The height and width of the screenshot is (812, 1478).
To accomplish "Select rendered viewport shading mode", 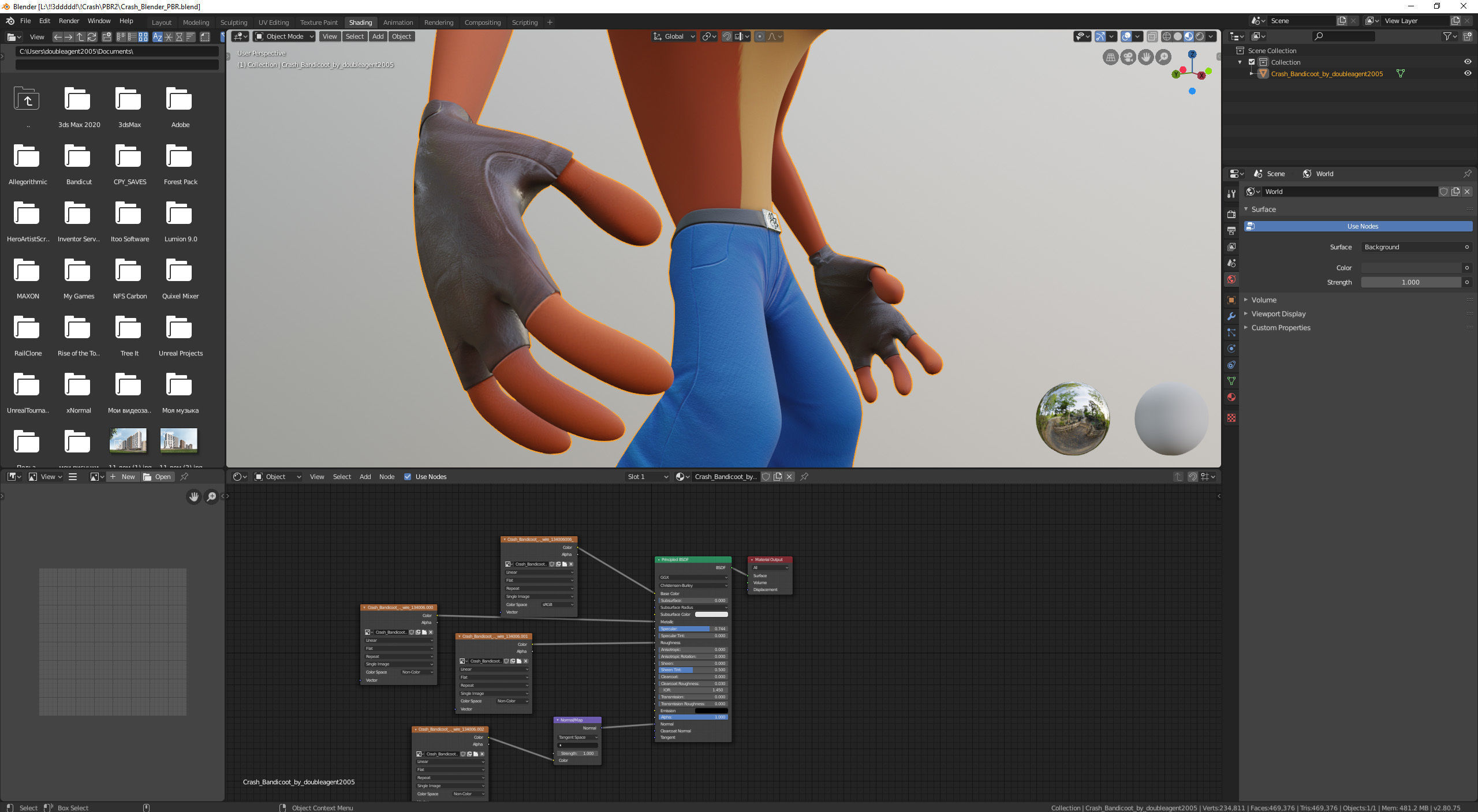I will tap(1200, 36).
